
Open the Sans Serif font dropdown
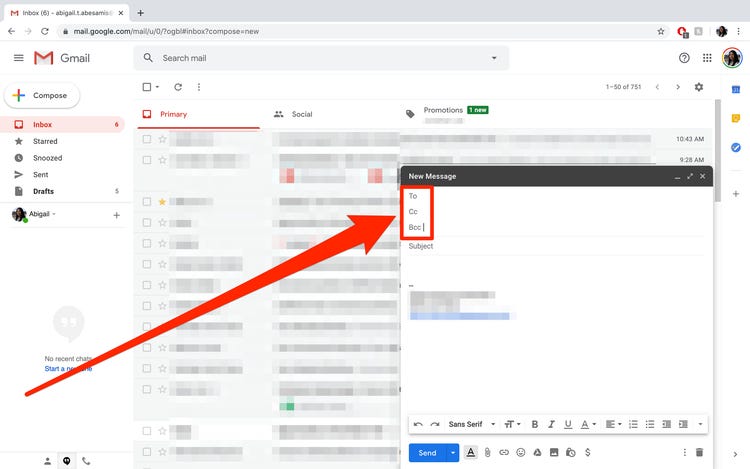471,424
